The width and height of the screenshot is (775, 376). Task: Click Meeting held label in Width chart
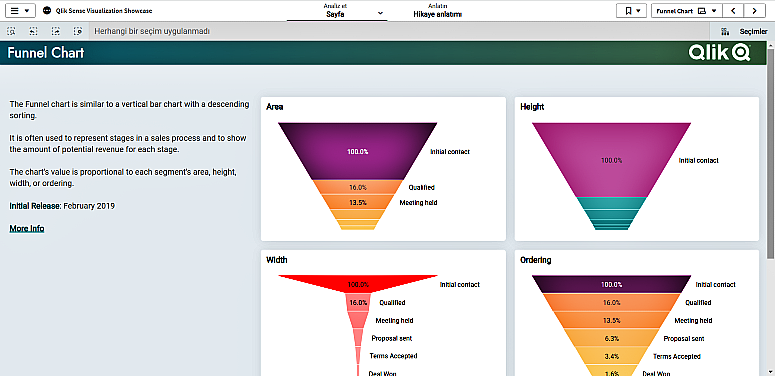point(394,320)
